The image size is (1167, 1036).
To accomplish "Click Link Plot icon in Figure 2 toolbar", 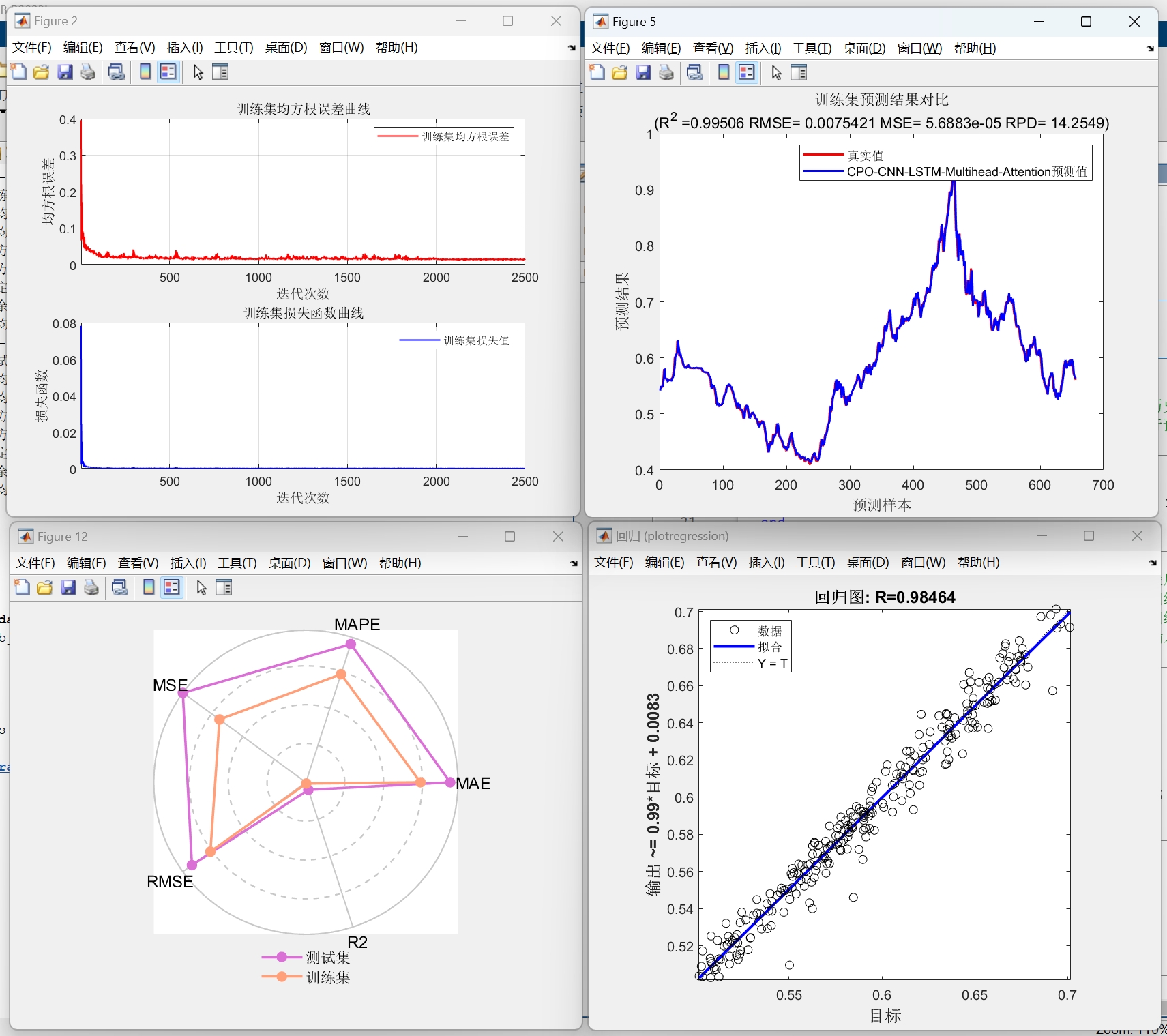I will pyautogui.click(x=117, y=72).
